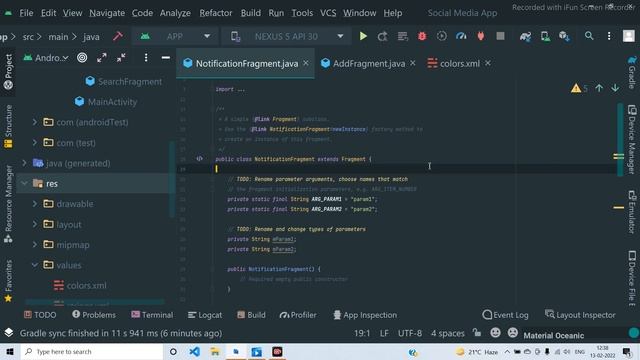Screen dimensions: 640x360
Task: Open SDK Manager icon
Action: tap(564, 36)
